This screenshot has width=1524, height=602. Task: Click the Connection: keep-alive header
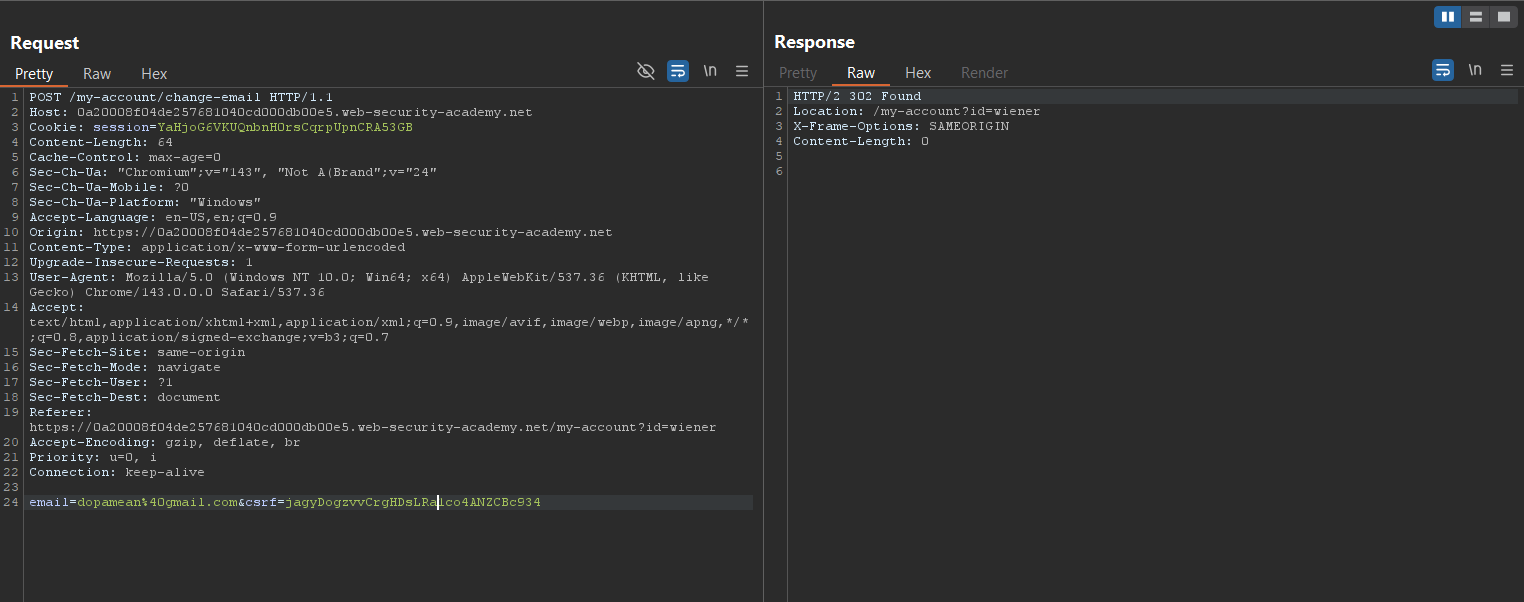tap(116, 472)
